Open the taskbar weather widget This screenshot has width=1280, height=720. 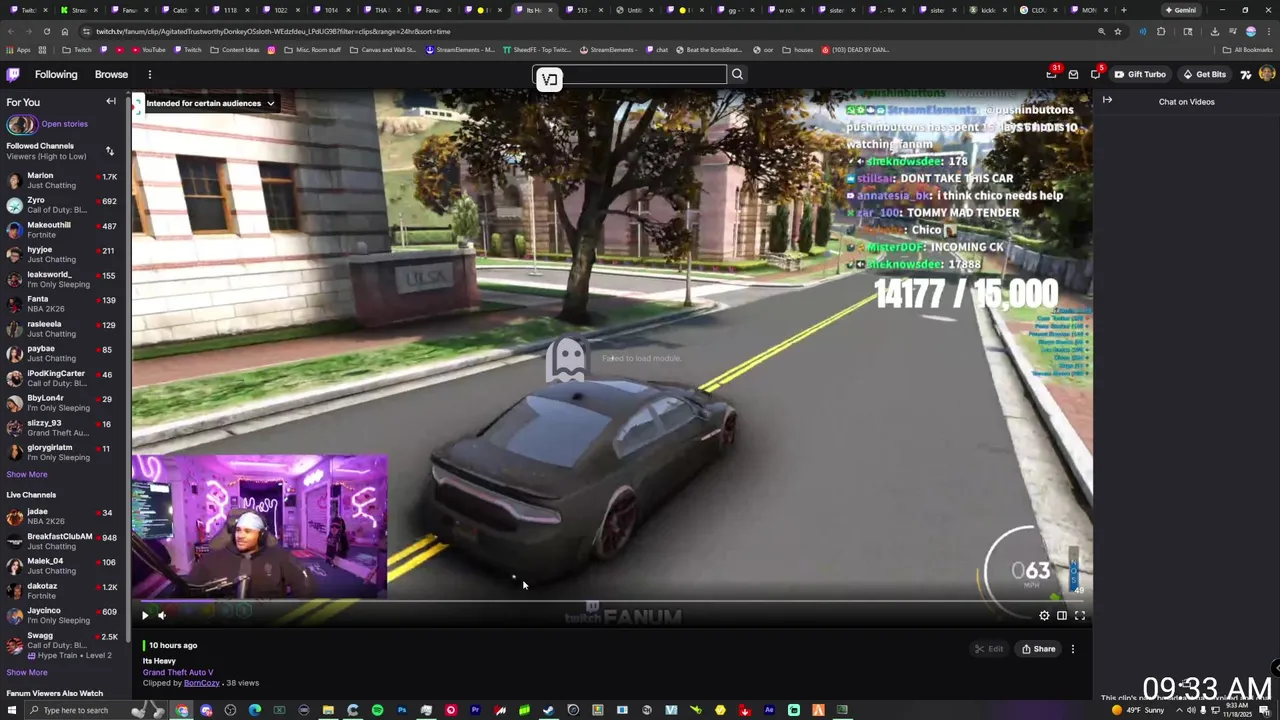point(1138,710)
